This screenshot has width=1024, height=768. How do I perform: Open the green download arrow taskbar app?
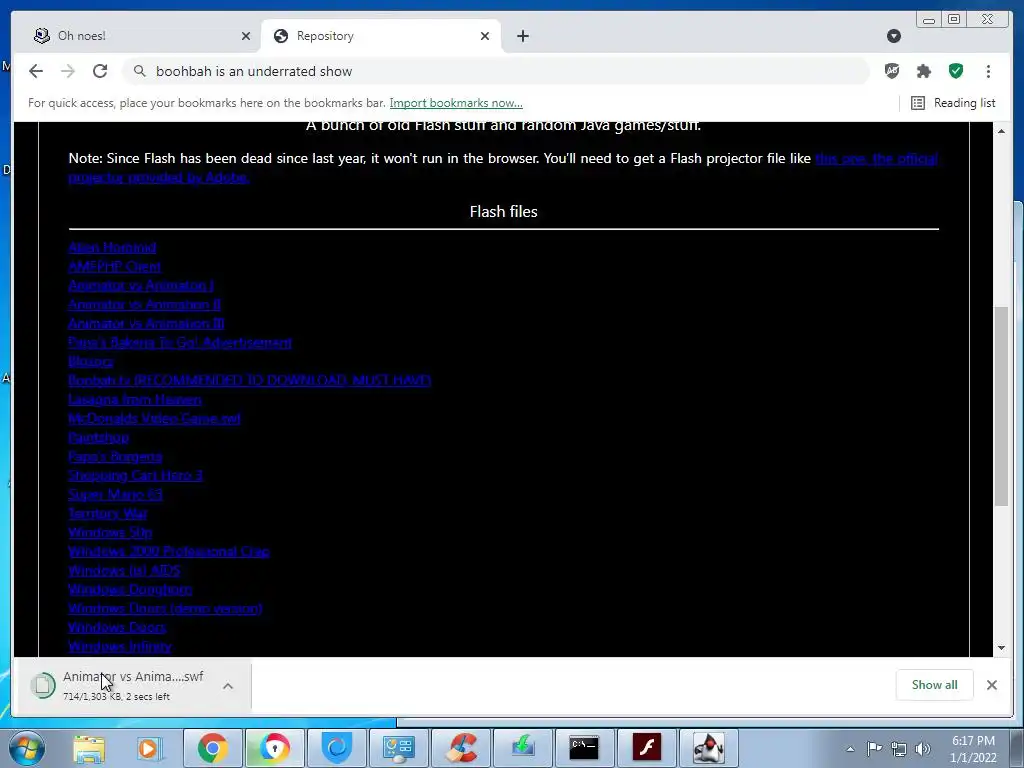(522, 748)
